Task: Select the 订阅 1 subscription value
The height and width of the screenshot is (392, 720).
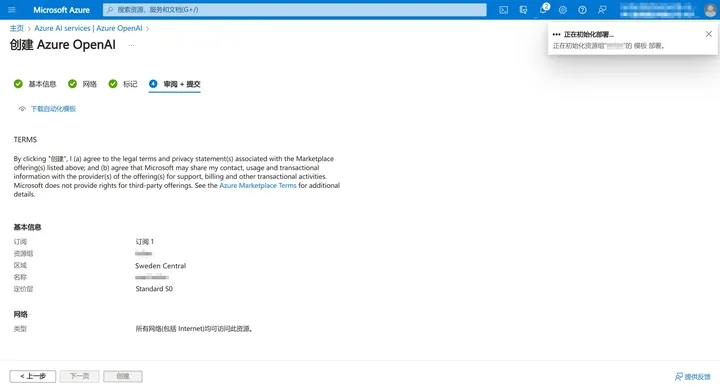Action: pos(145,241)
